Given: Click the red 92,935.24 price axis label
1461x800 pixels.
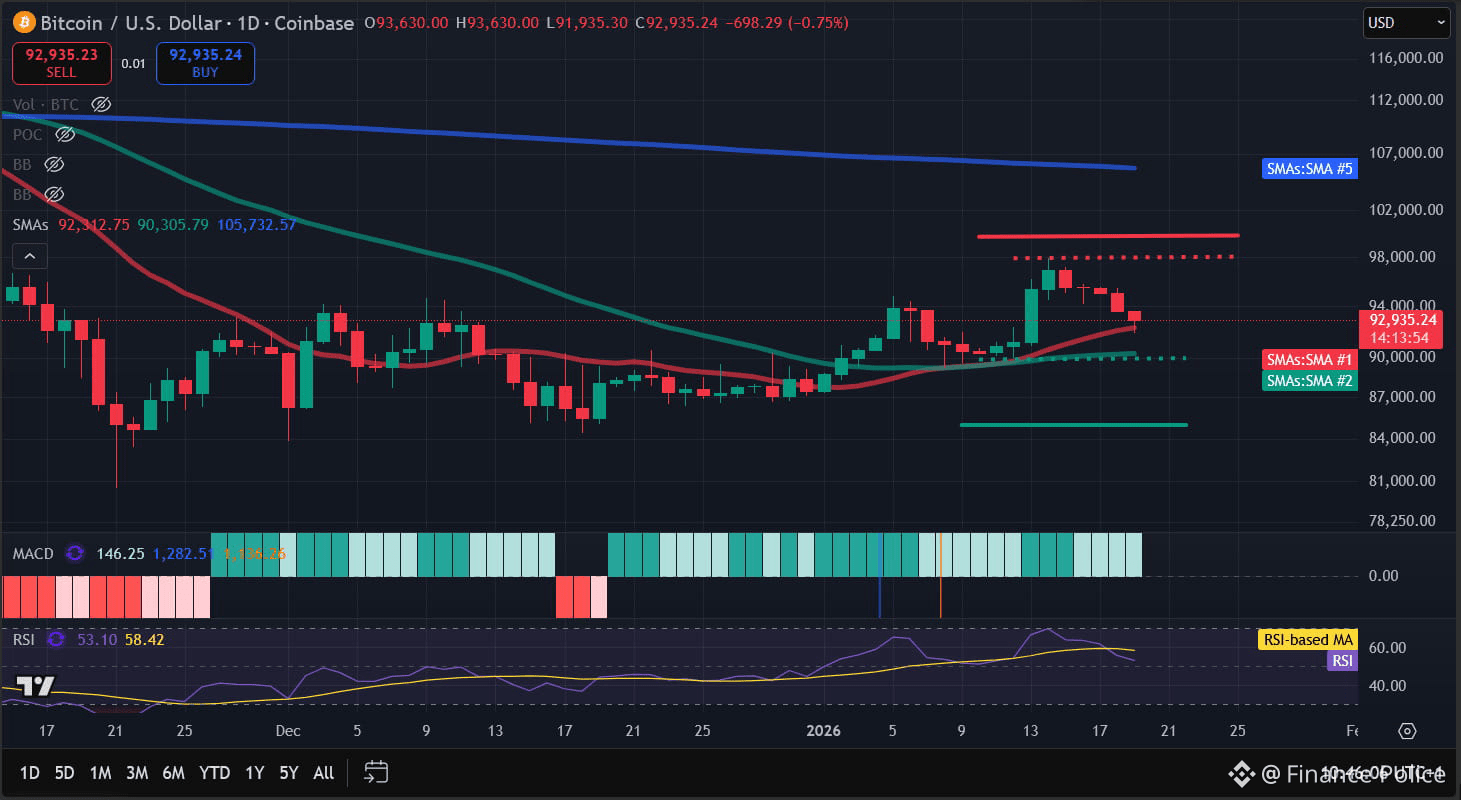Looking at the screenshot, I should [1401, 328].
